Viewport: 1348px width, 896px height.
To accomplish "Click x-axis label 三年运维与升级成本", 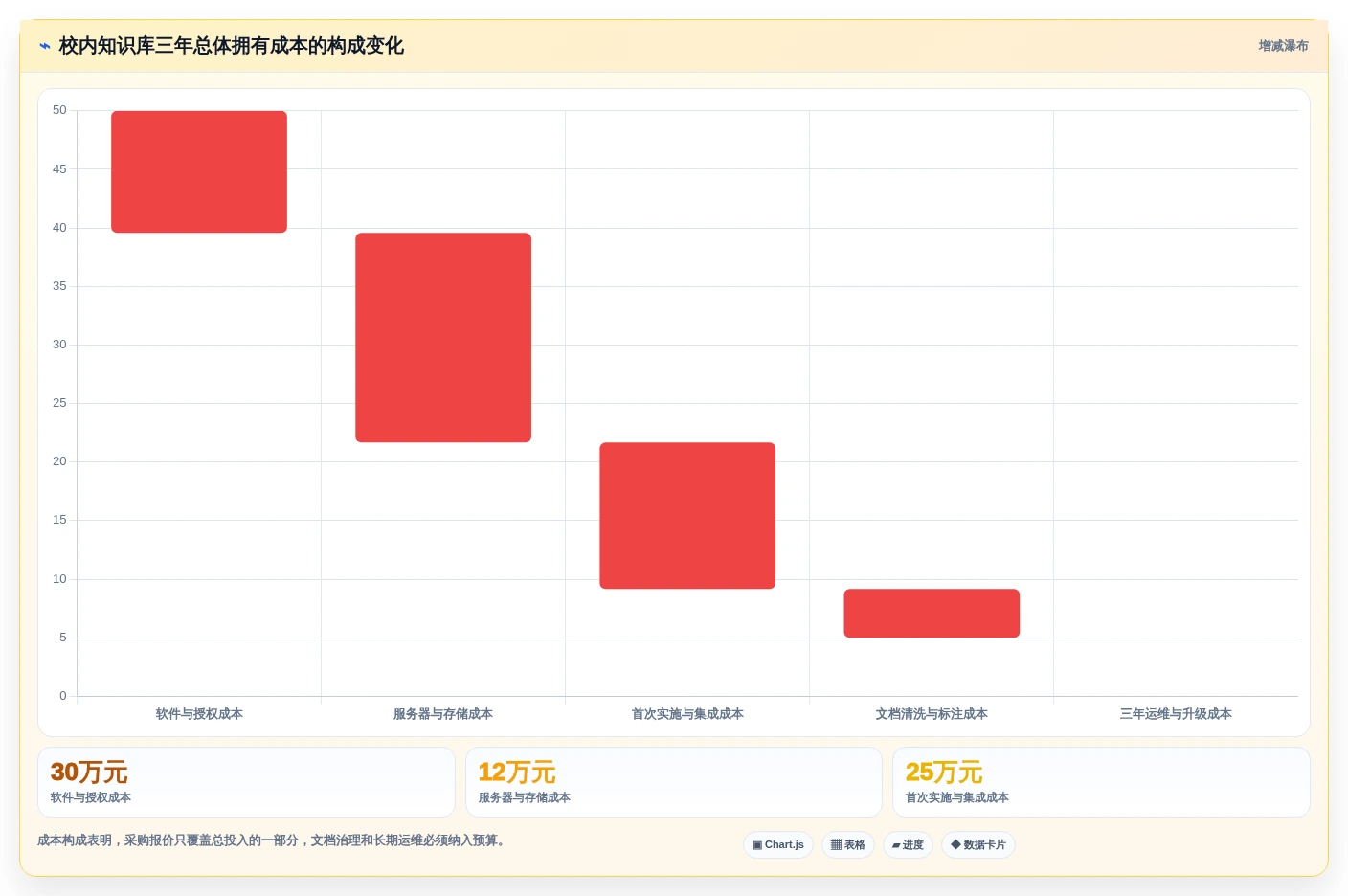I will 1176,714.
